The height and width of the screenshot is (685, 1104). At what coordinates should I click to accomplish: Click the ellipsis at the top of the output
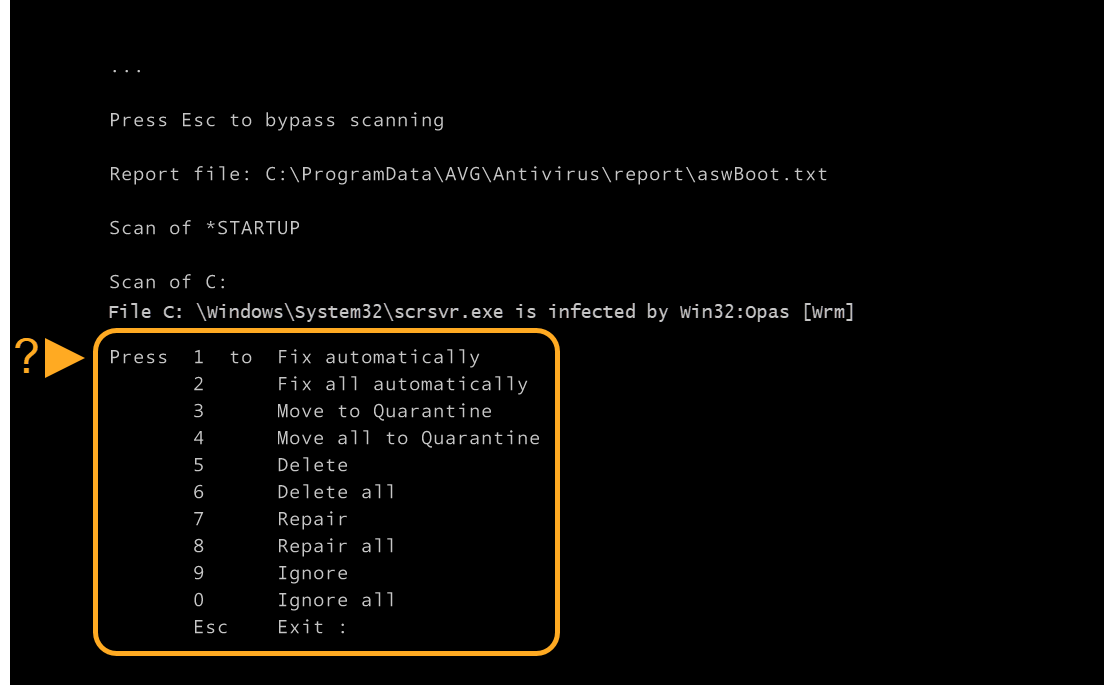tap(126, 70)
